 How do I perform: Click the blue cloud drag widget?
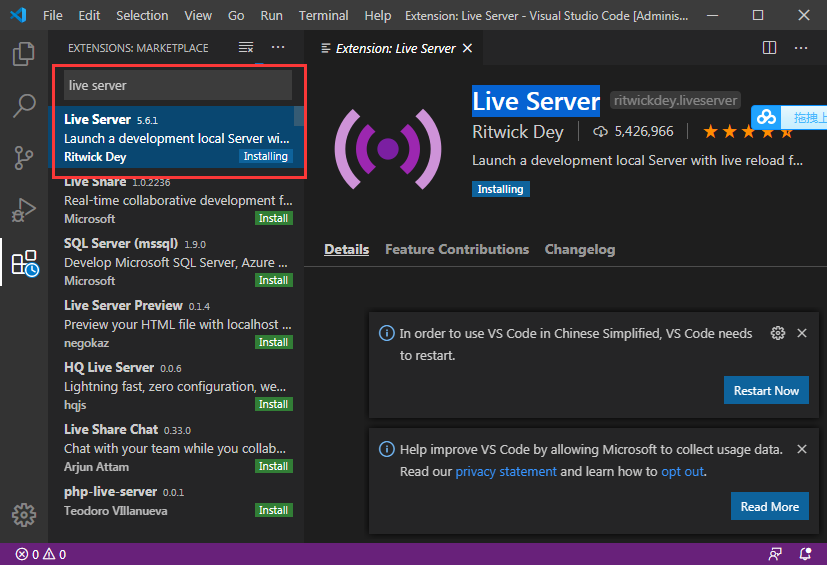click(790, 117)
